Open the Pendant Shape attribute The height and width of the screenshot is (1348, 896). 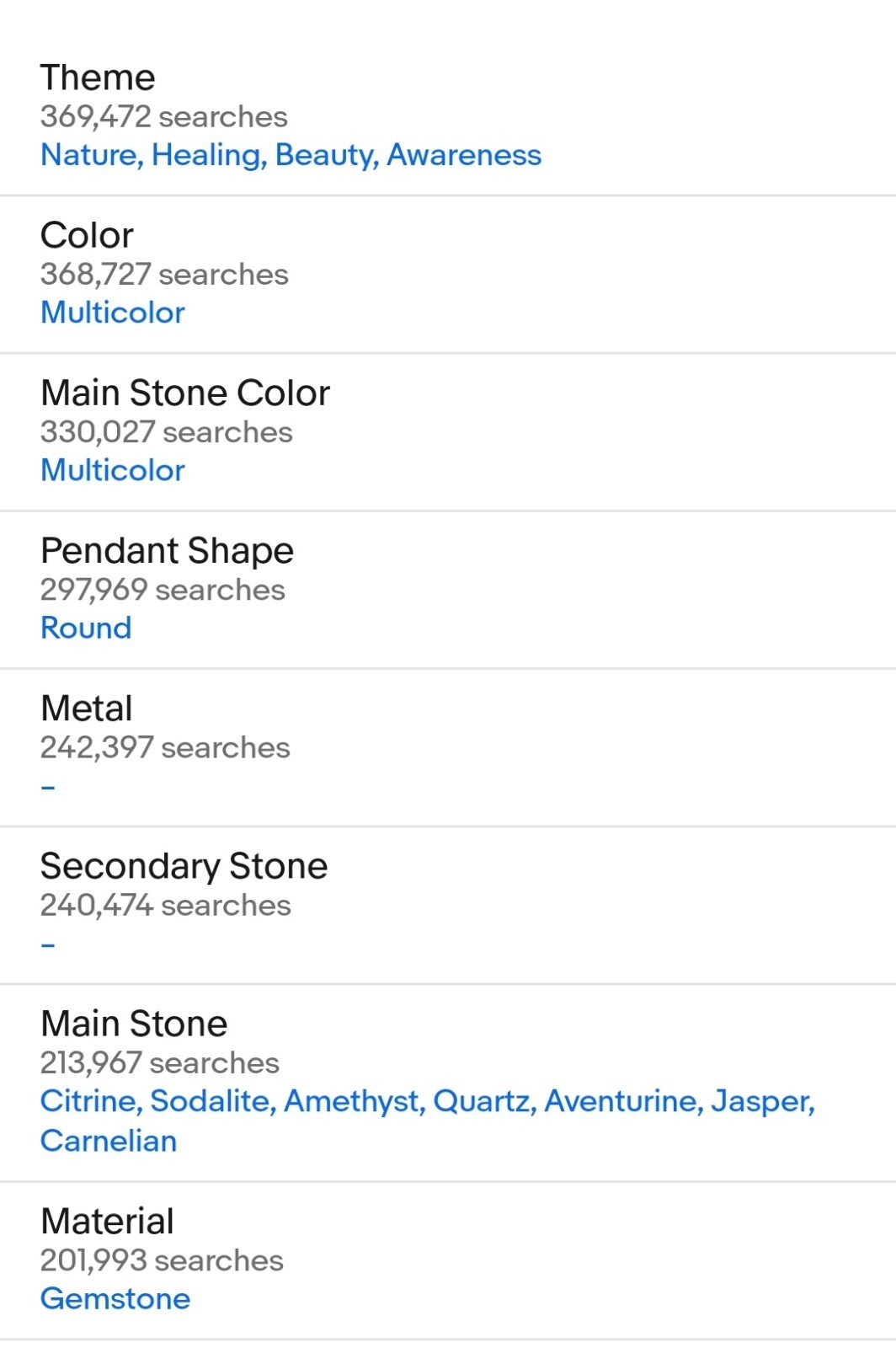click(x=167, y=551)
